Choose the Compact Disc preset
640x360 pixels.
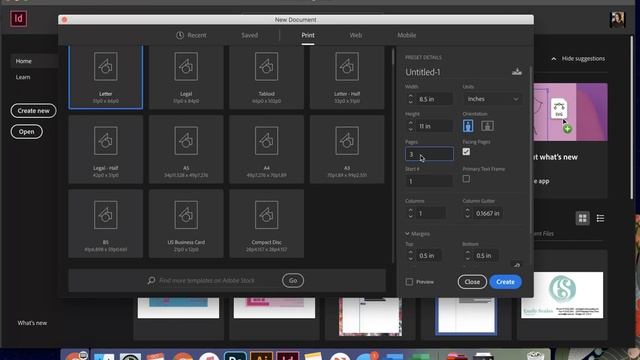267,224
